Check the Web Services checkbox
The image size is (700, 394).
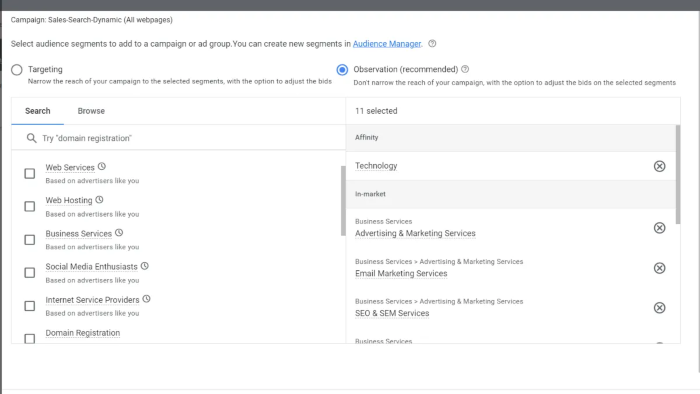coord(29,173)
